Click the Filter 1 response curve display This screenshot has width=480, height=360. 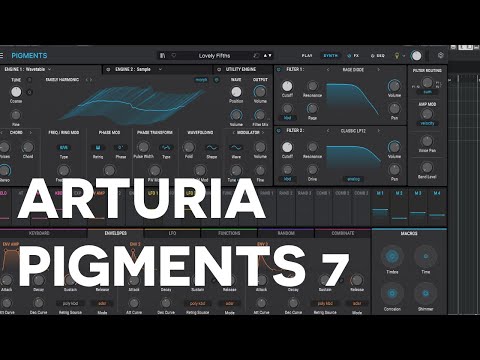coord(353,99)
